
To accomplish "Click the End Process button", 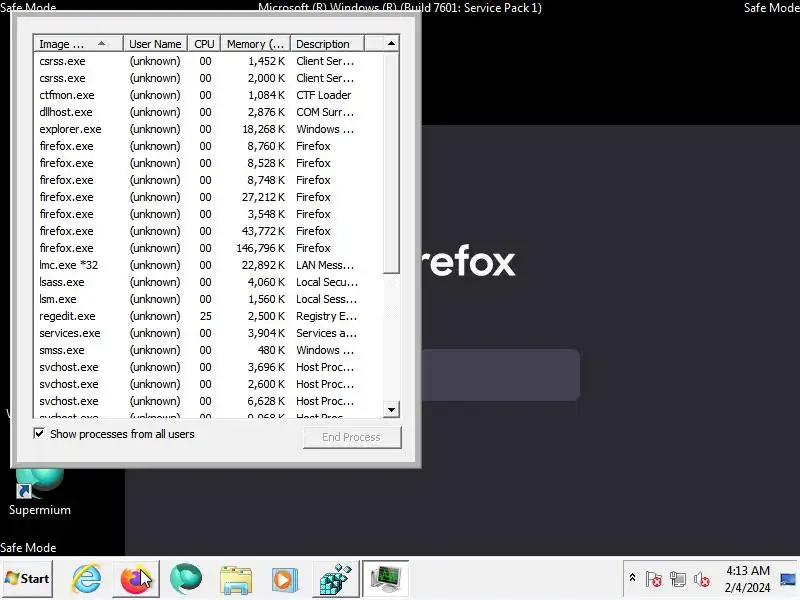I will tap(352, 437).
